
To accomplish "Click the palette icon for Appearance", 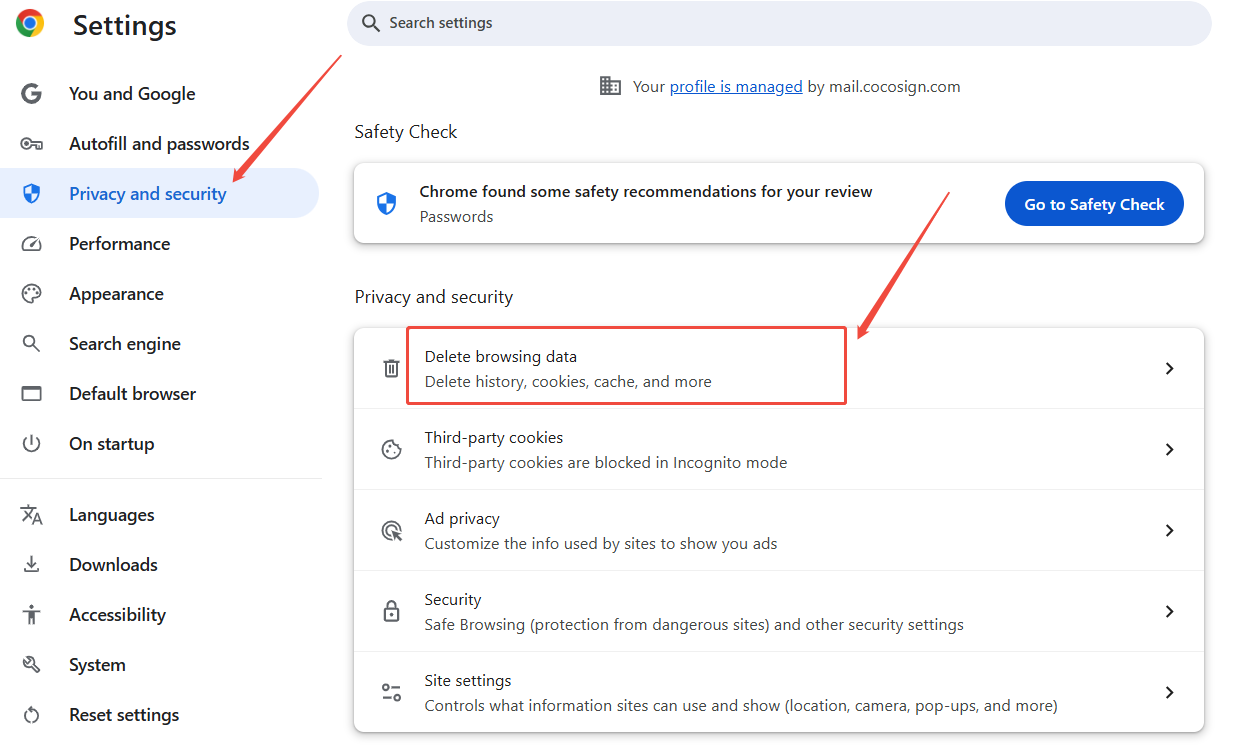I will [x=32, y=294].
